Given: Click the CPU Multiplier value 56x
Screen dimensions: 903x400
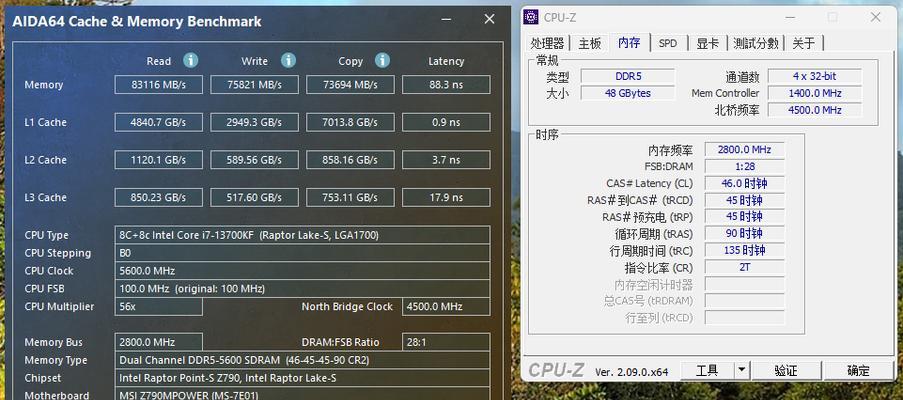Looking at the screenshot, I should 158,306.
